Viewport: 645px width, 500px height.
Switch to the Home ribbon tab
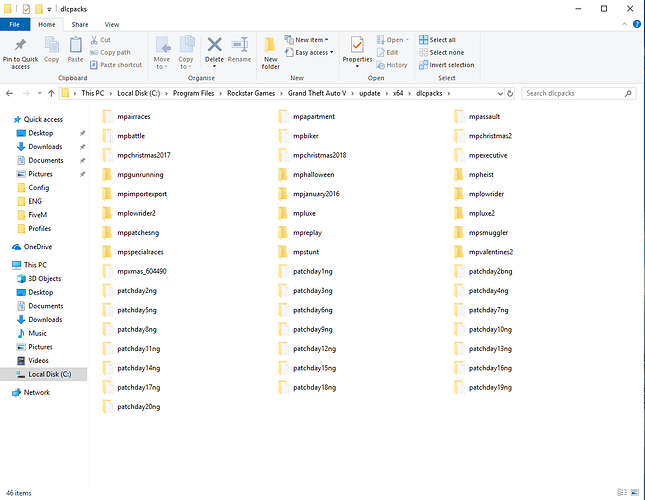(x=46, y=25)
